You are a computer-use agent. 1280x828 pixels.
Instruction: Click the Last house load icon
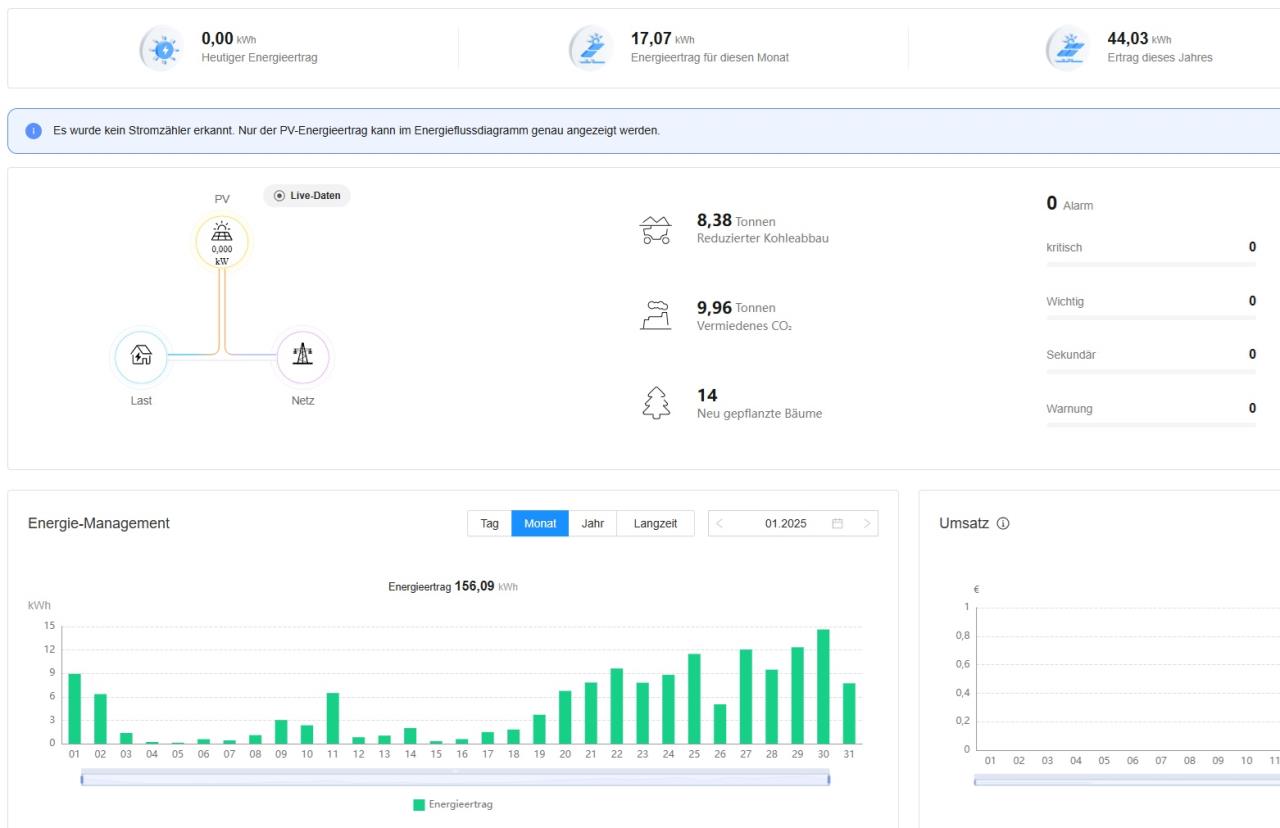tap(142, 356)
